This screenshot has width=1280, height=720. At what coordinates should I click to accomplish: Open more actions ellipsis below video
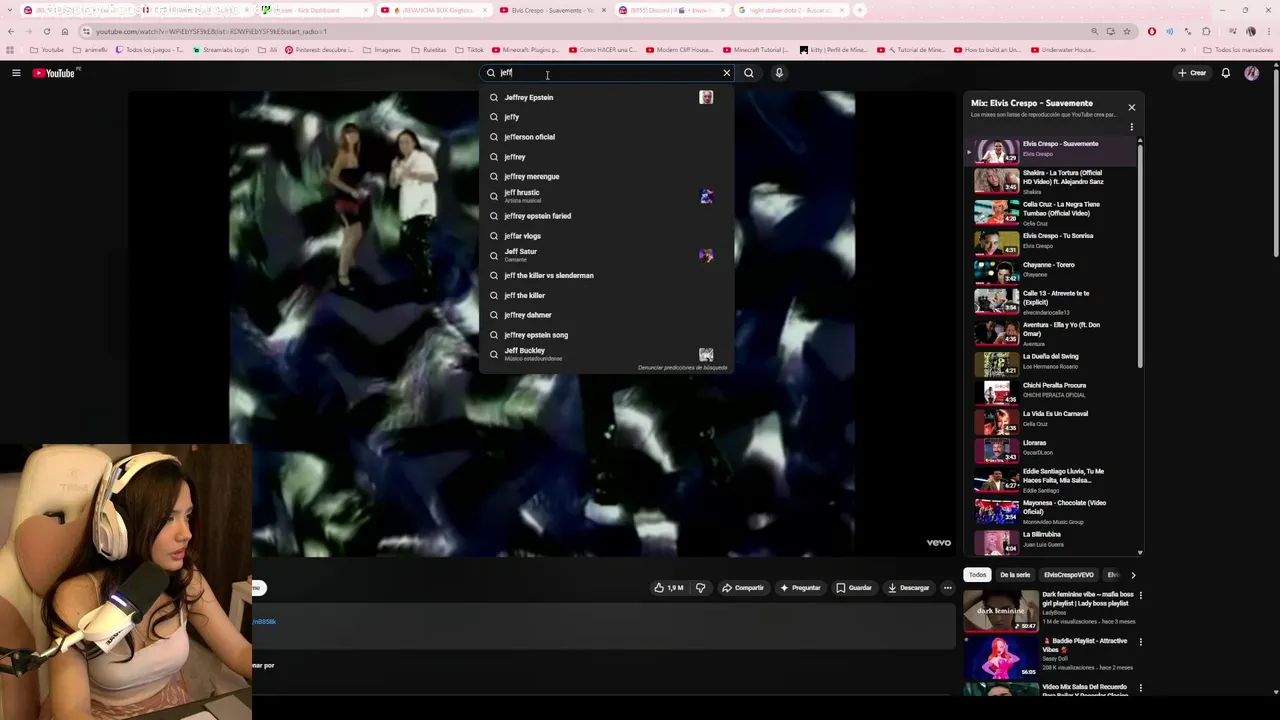click(948, 588)
